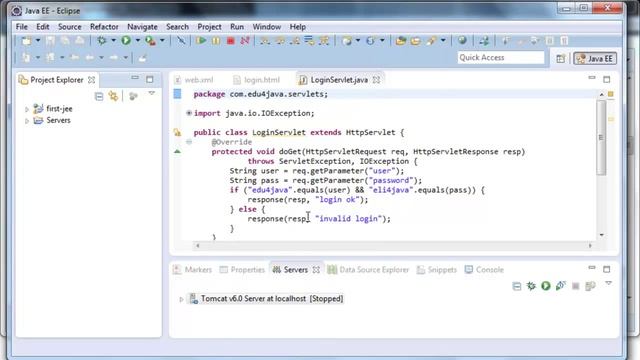
Task: Click the editor horizontal scrollbar right arrow
Action: coord(590,246)
